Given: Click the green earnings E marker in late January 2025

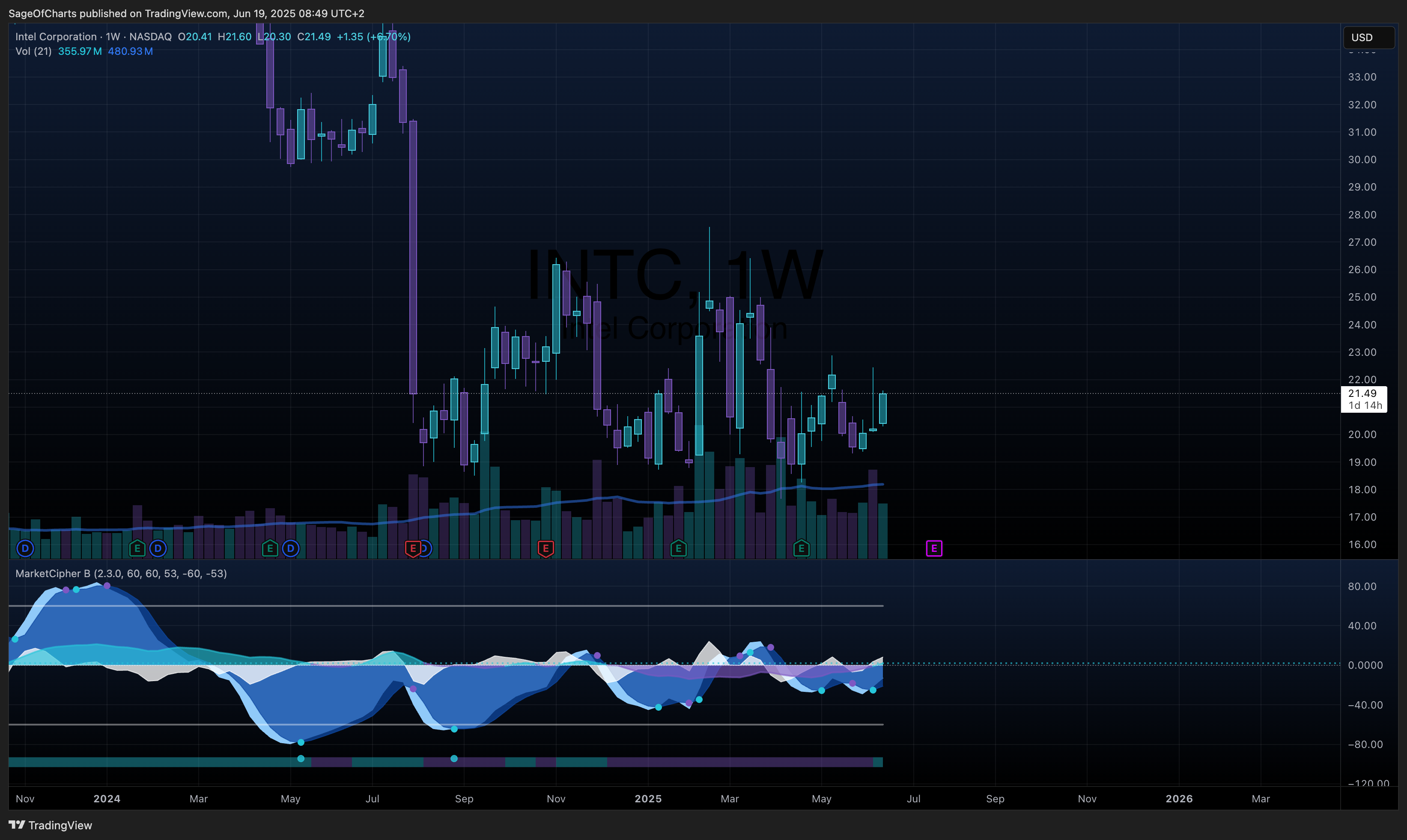Looking at the screenshot, I should [x=679, y=548].
